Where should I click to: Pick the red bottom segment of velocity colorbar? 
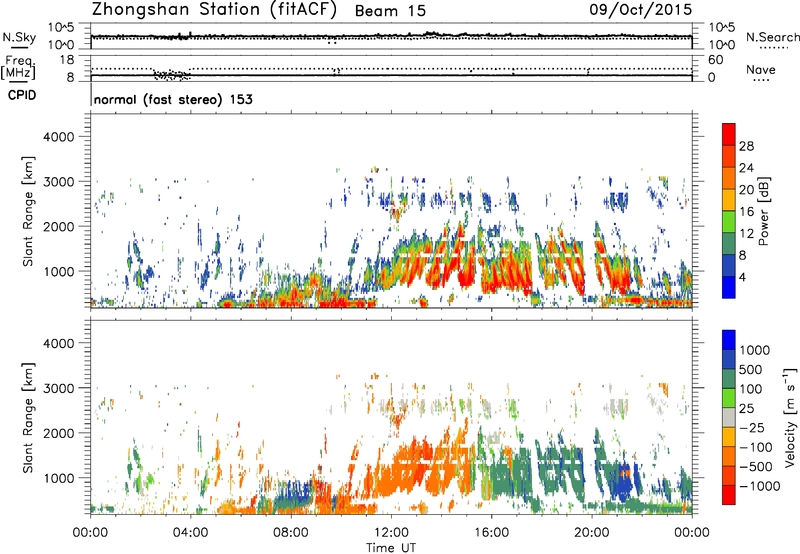pos(729,495)
